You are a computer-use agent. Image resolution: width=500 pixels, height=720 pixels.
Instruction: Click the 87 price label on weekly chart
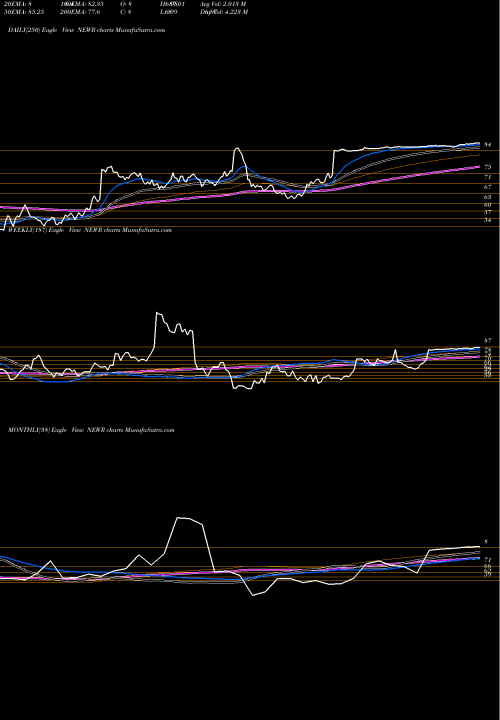[488, 341]
